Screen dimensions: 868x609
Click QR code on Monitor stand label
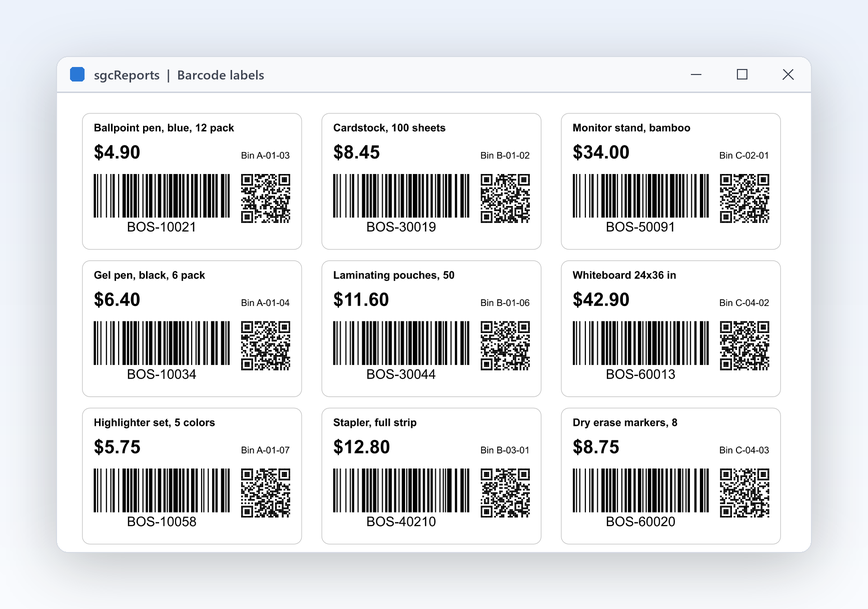coord(745,198)
